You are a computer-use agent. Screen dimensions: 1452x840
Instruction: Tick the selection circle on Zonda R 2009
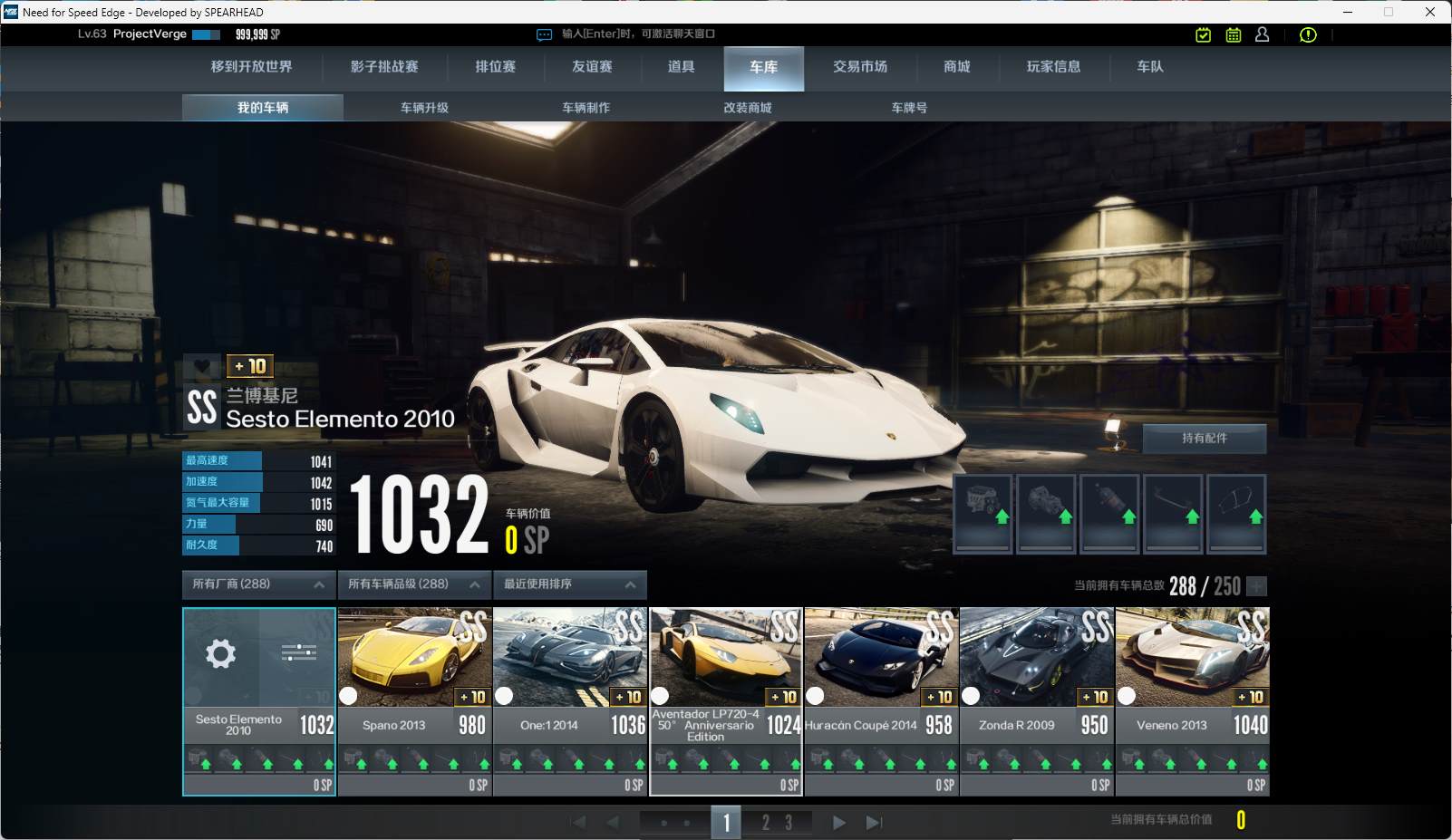(971, 696)
